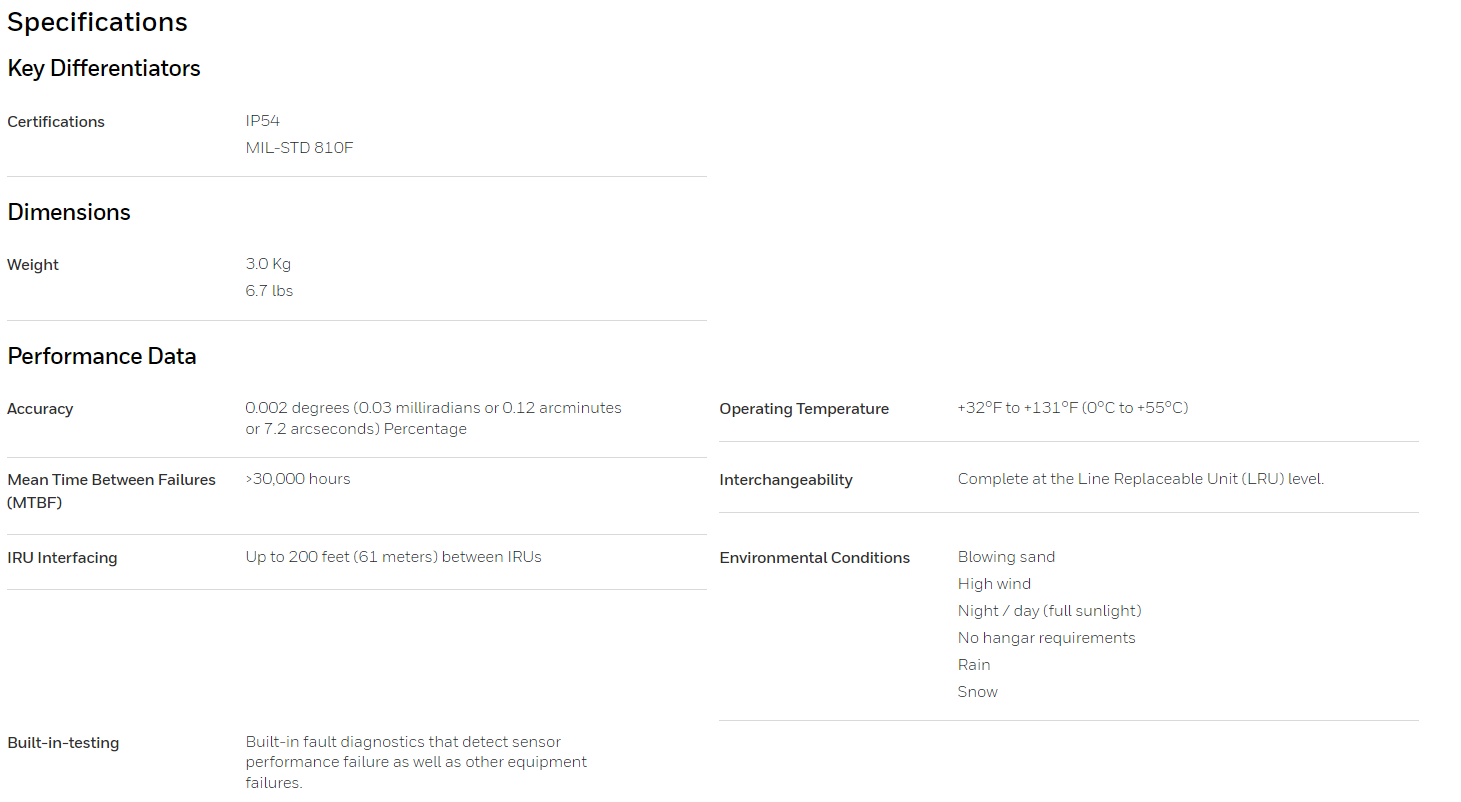Image resolution: width=1461 pixels, height=802 pixels.
Task: Select the Accuracy label
Action: pos(40,409)
